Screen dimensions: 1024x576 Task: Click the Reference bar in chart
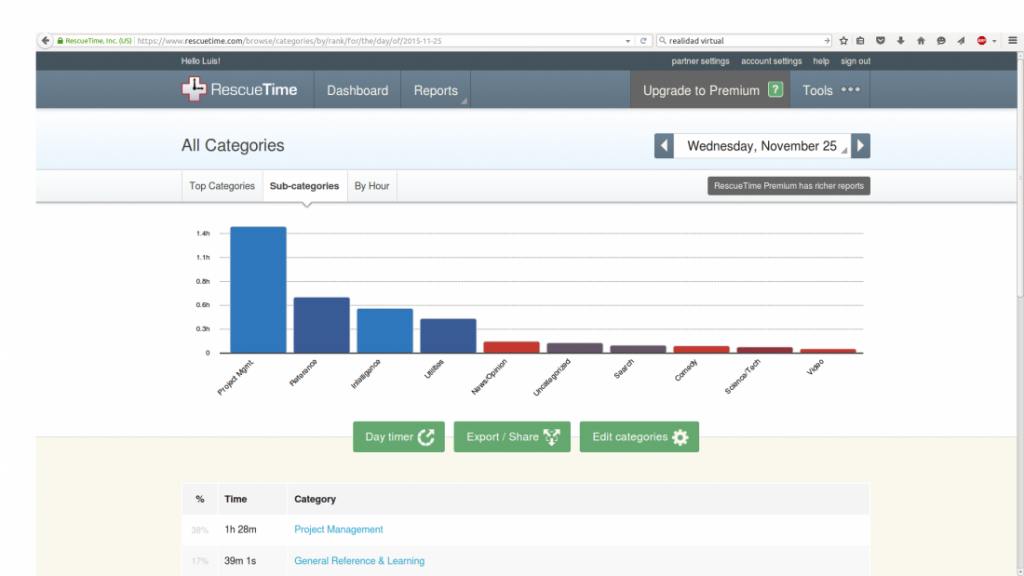point(321,325)
